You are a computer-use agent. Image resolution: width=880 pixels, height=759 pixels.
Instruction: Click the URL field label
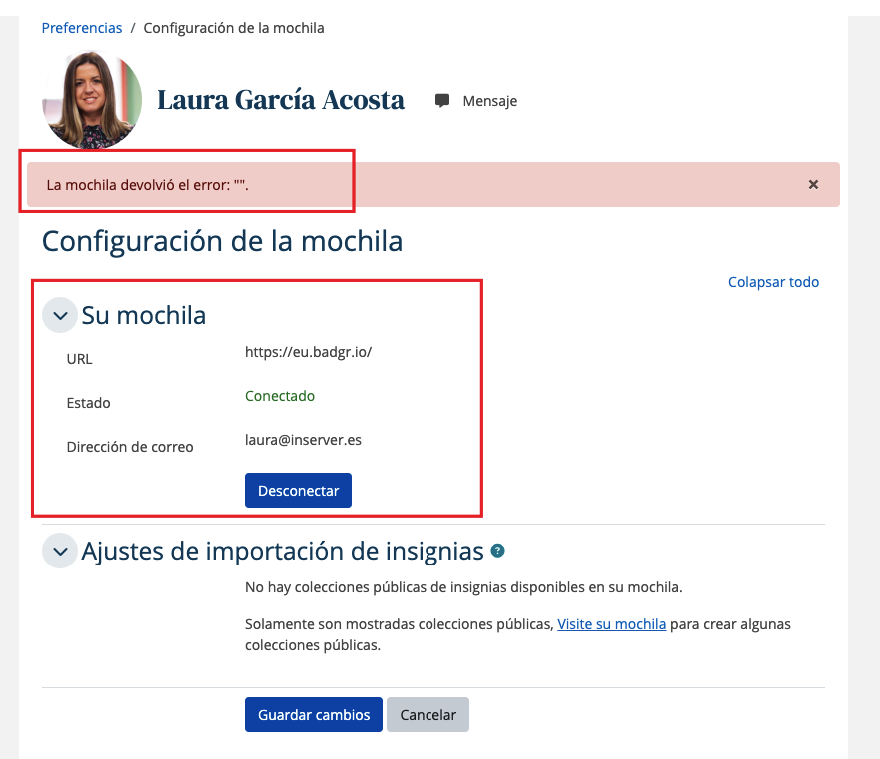(79, 359)
